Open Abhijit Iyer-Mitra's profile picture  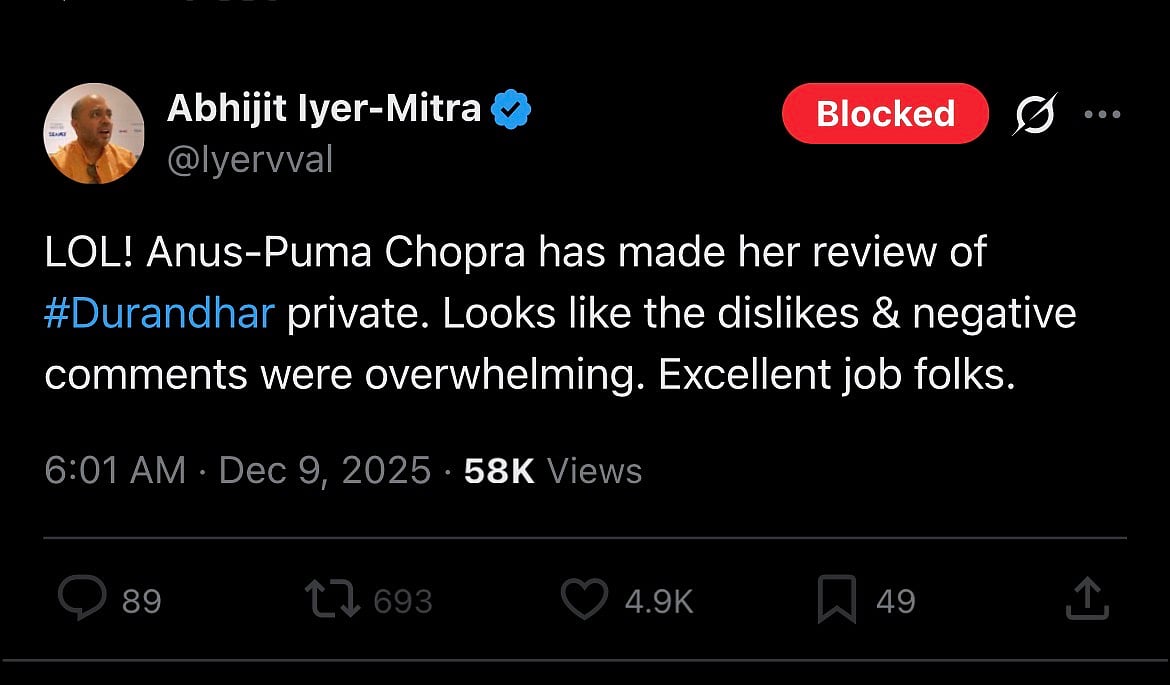[x=94, y=133]
